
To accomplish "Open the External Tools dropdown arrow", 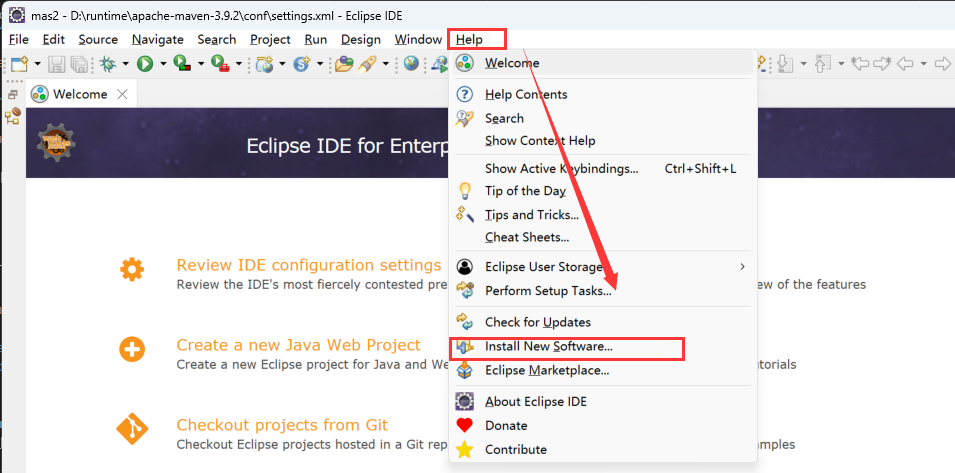I will (x=239, y=63).
